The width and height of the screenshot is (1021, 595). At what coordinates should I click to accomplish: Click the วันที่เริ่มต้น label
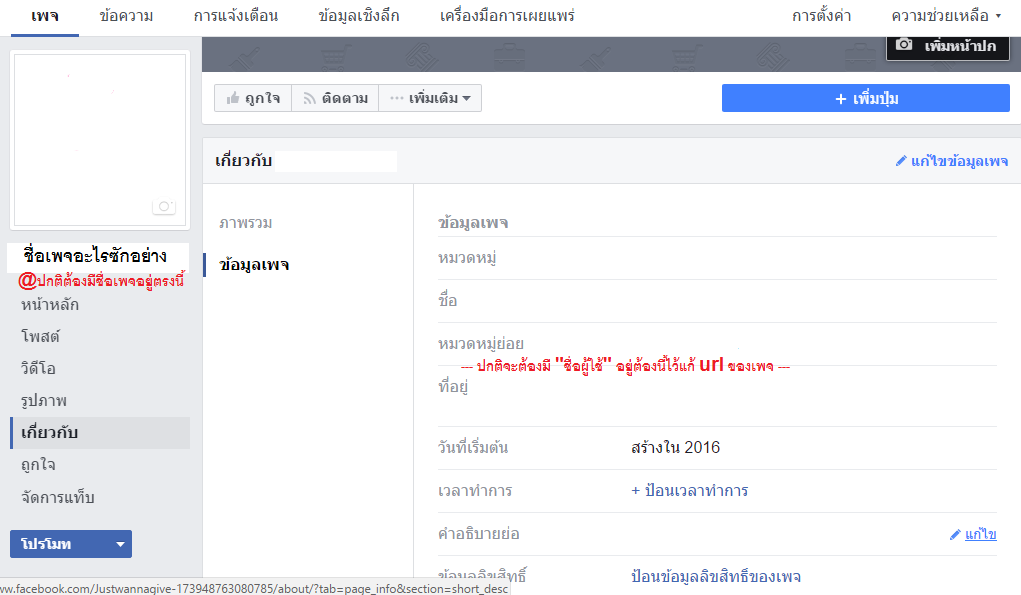(x=473, y=448)
